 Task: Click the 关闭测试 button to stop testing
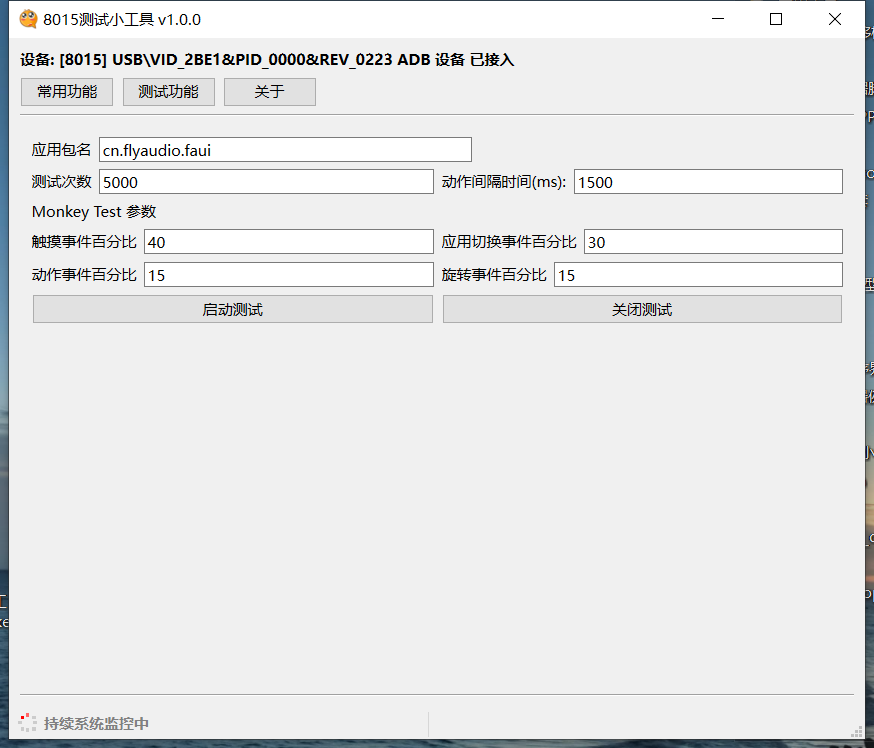coord(641,309)
